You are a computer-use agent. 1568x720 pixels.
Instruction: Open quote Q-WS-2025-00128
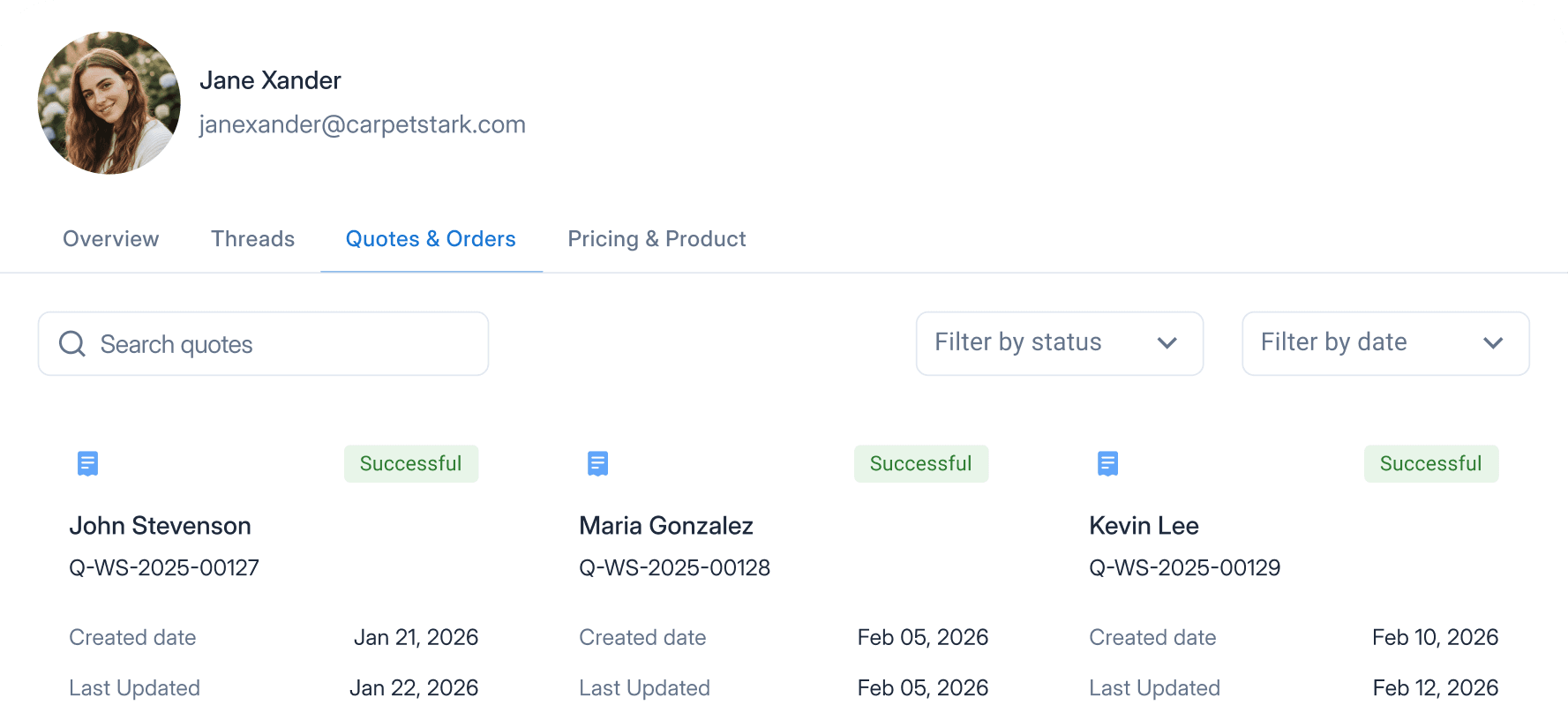pyautogui.click(x=674, y=567)
